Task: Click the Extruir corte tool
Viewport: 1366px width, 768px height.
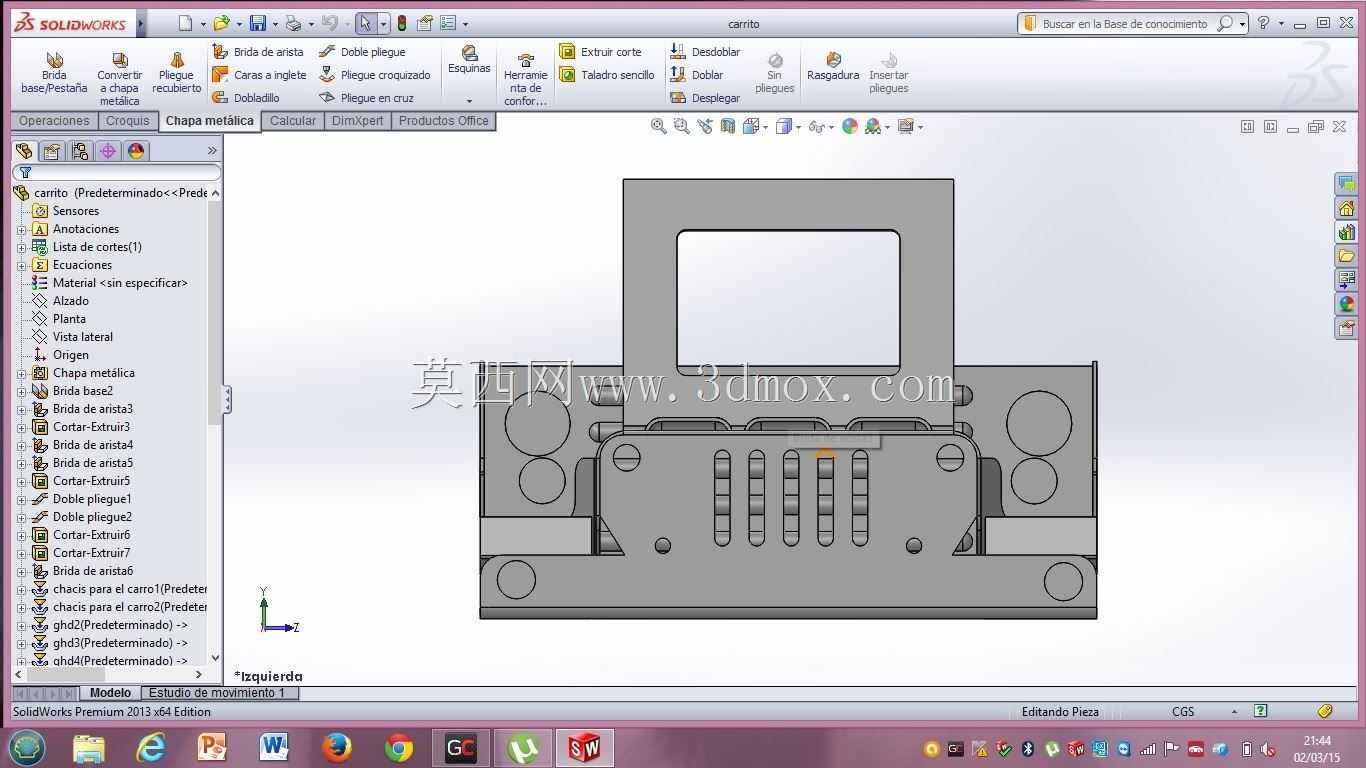Action: tap(600, 52)
